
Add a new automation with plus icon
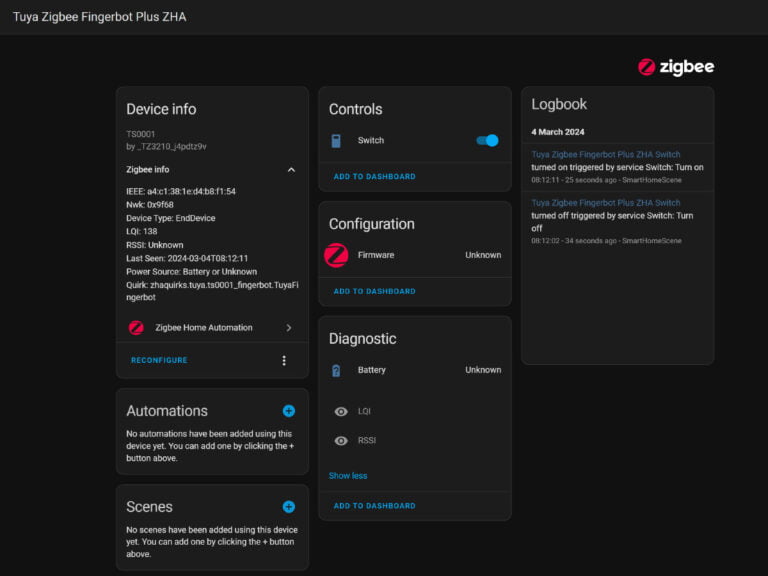click(x=289, y=411)
